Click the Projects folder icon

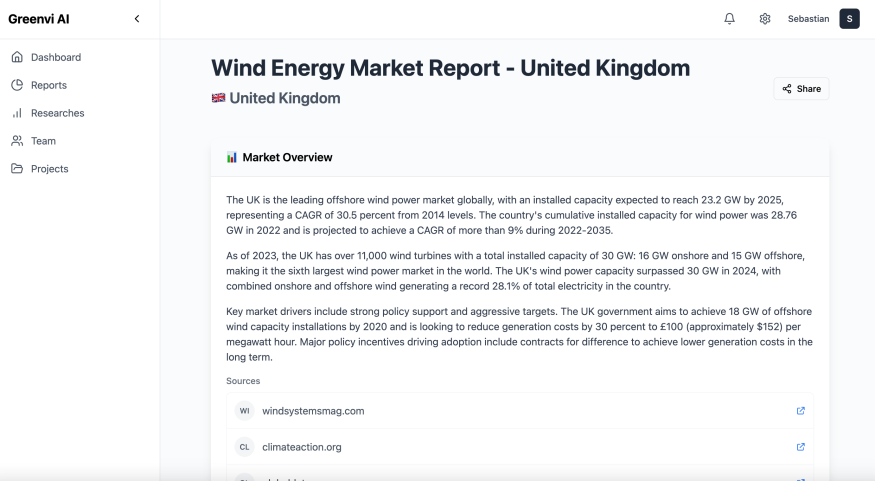point(17,169)
